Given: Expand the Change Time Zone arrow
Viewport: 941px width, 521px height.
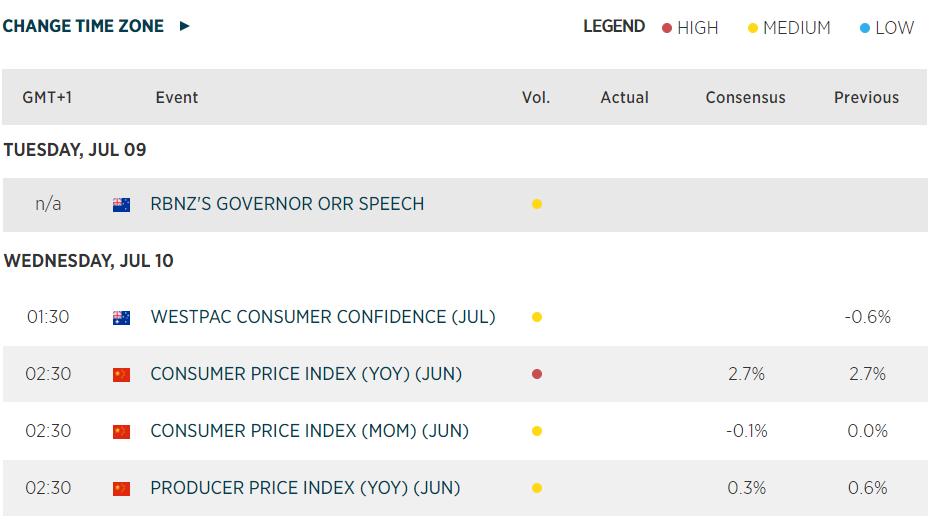Looking at the screenshot, I should (184, 27).
